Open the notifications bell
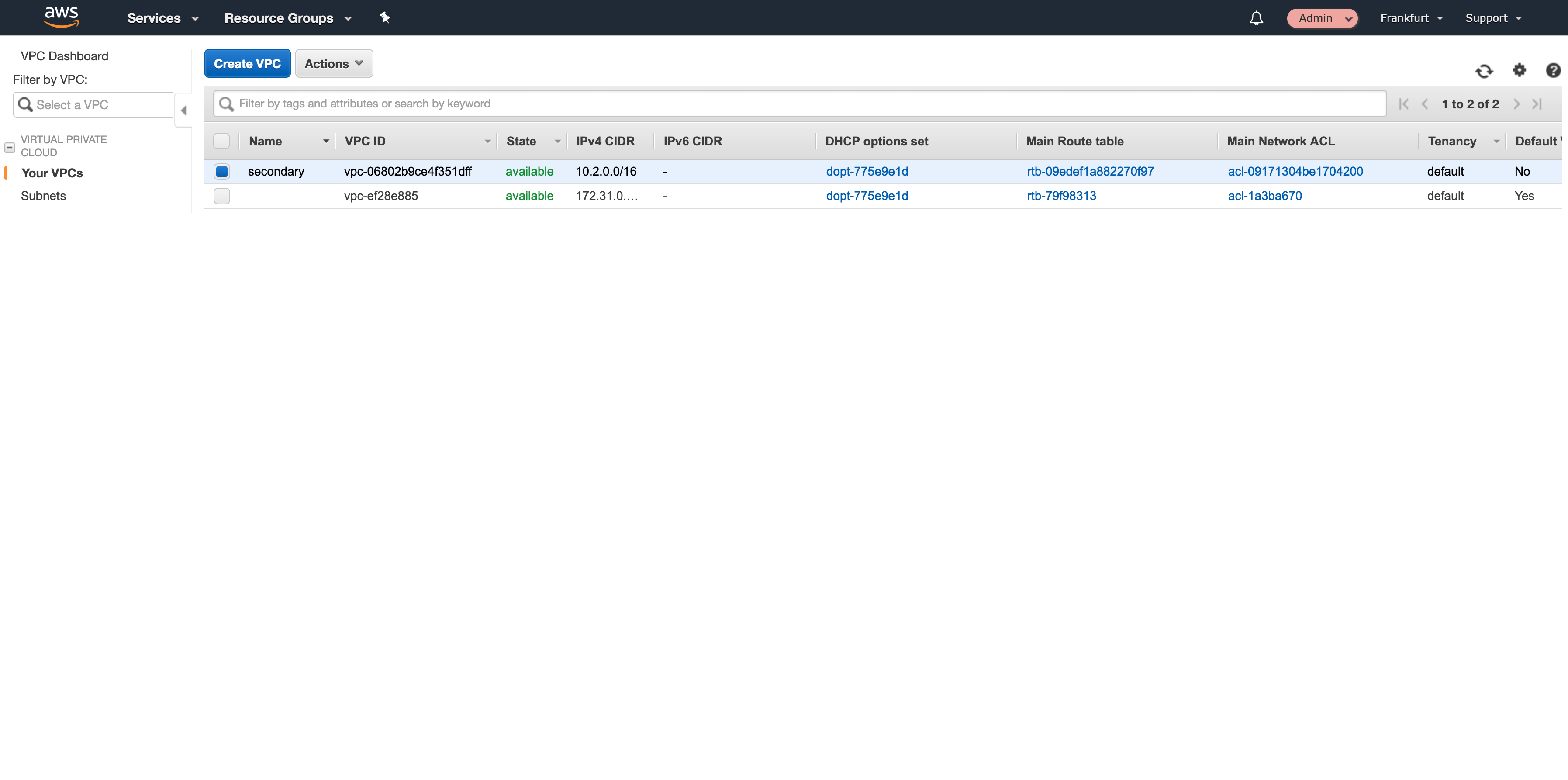Screen dimensions: 1568x780 1256,18
